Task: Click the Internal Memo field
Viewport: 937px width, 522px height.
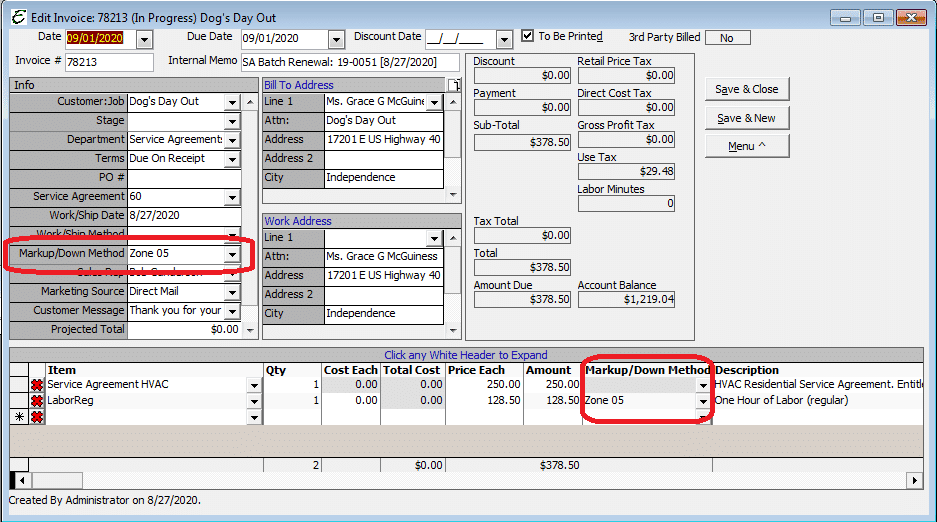Action: (x=350, y=62)
